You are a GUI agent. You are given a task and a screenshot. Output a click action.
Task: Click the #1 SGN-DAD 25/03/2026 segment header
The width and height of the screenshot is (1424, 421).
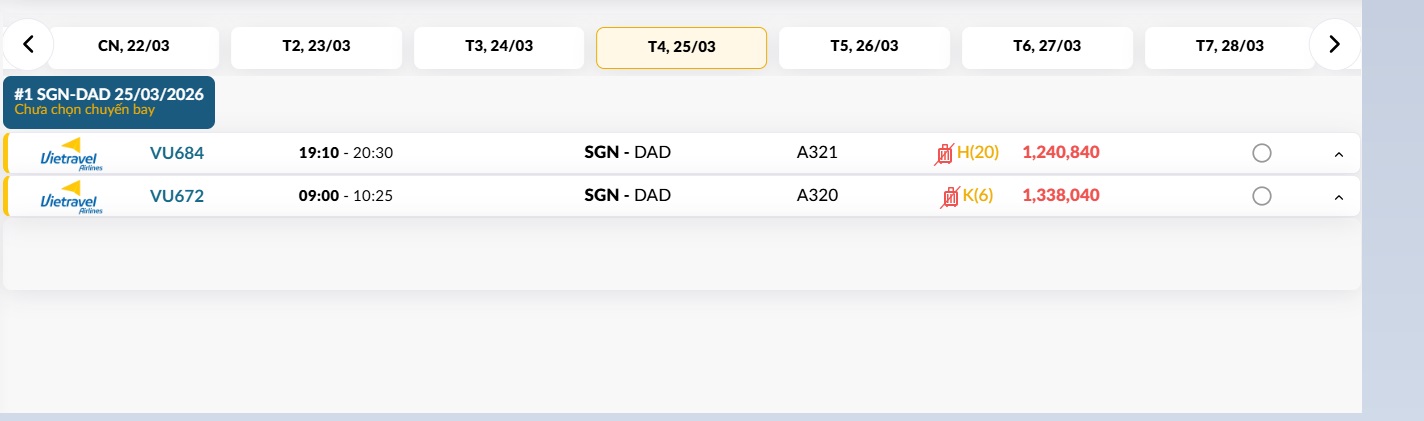pyautogui.click(x=109, y=102)
